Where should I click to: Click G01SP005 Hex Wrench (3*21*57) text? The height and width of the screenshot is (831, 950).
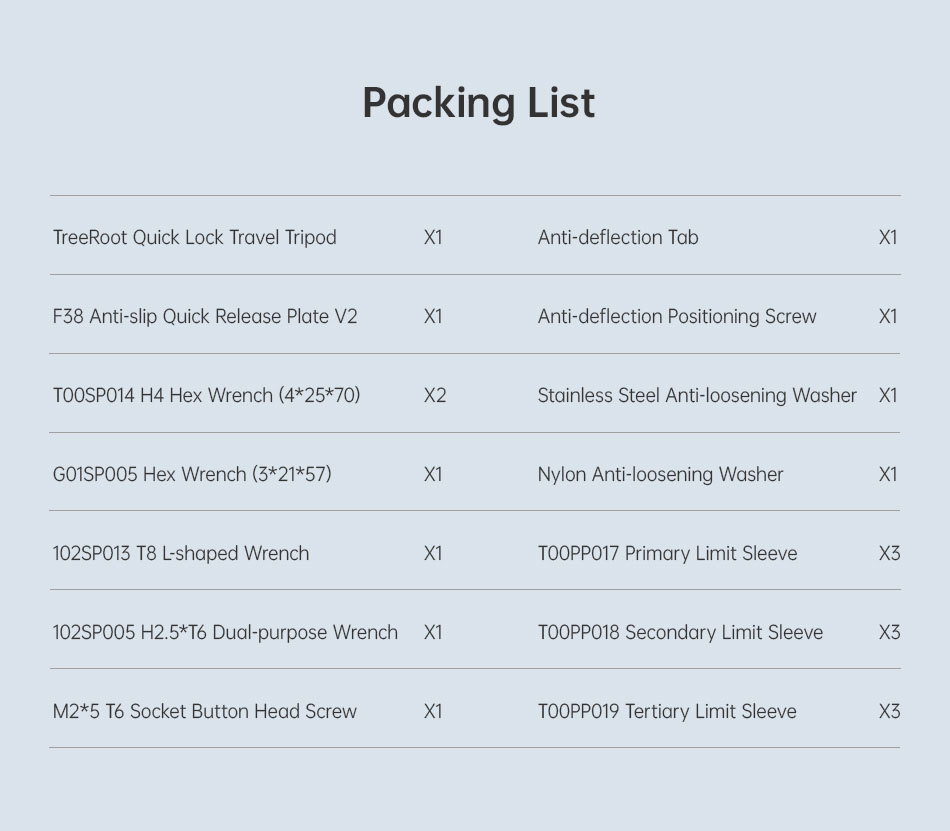click(x=192, y=475)
